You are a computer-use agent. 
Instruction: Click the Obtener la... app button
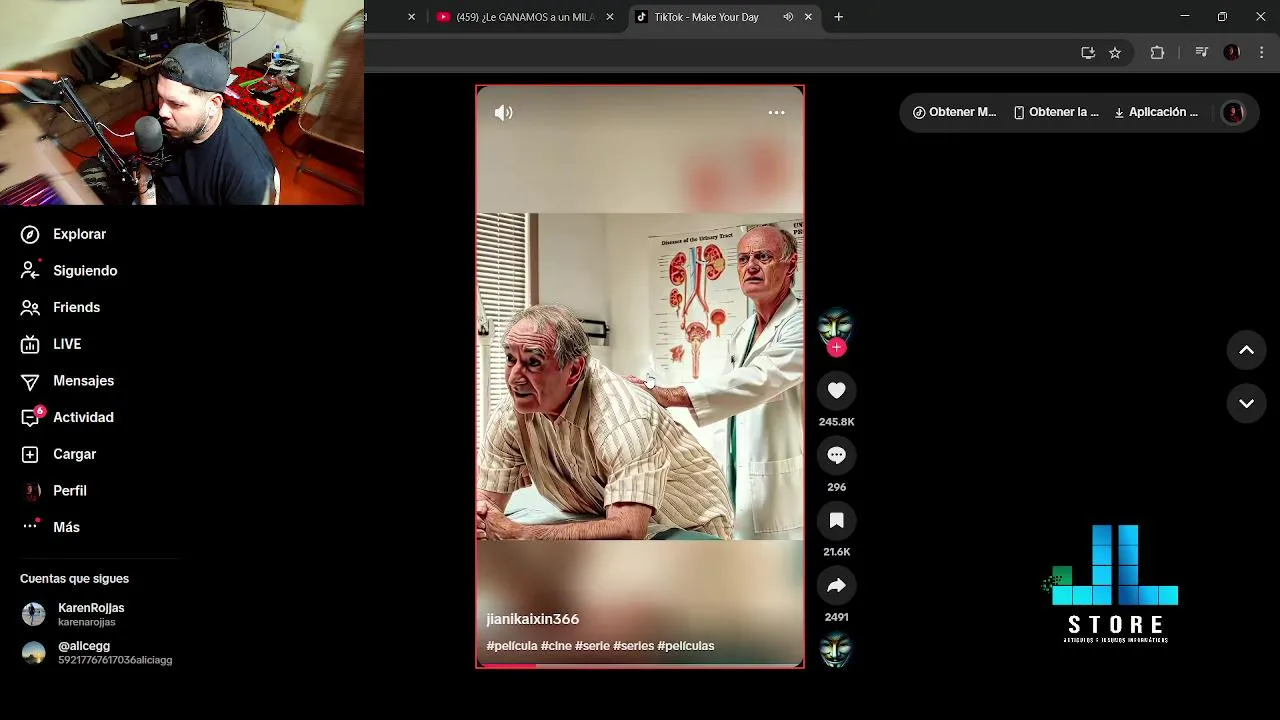click(1056, 112)
